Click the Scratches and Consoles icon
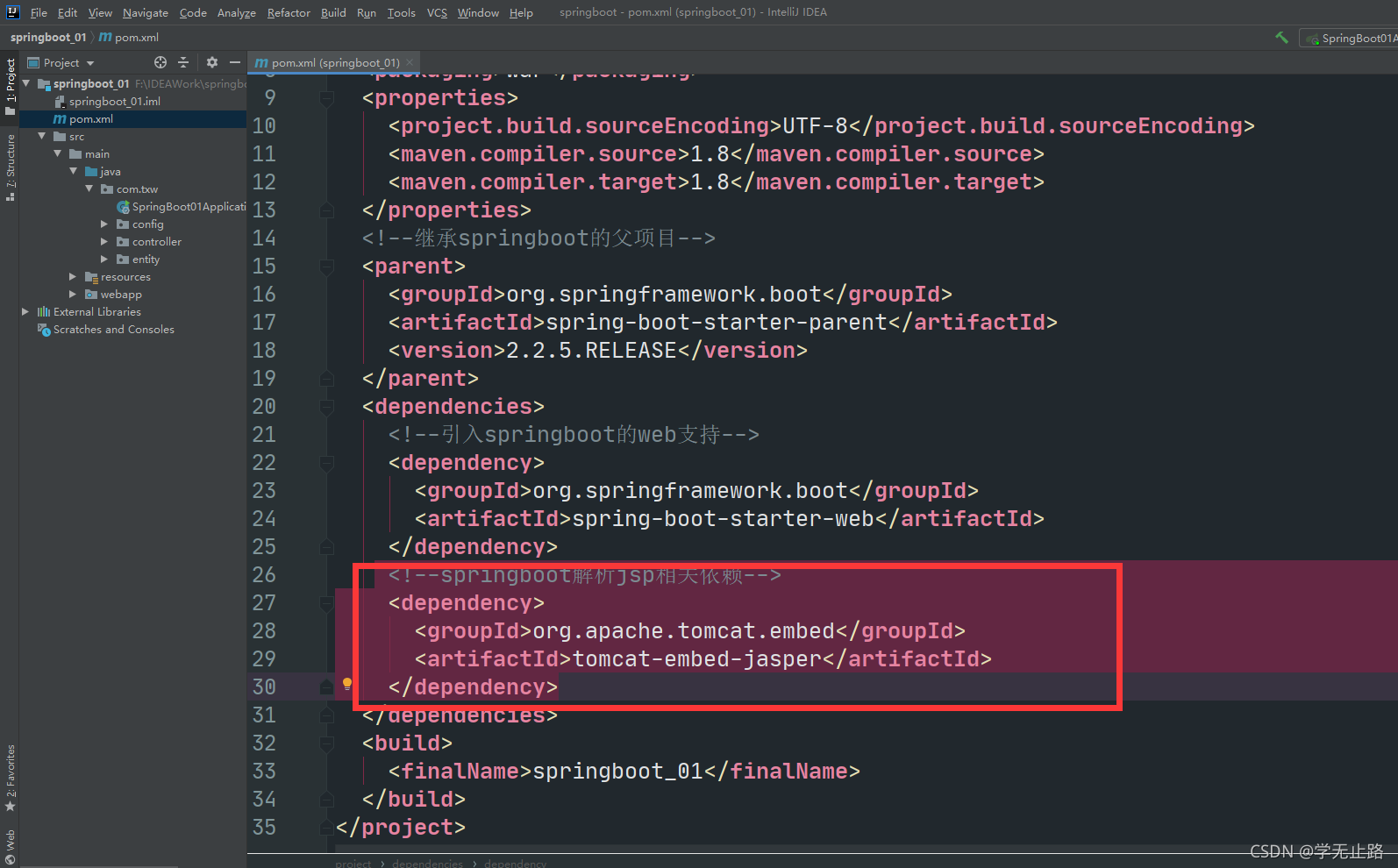Image resolution: width=1398 pixels, height=868 pixels. [x=44, y=330]
